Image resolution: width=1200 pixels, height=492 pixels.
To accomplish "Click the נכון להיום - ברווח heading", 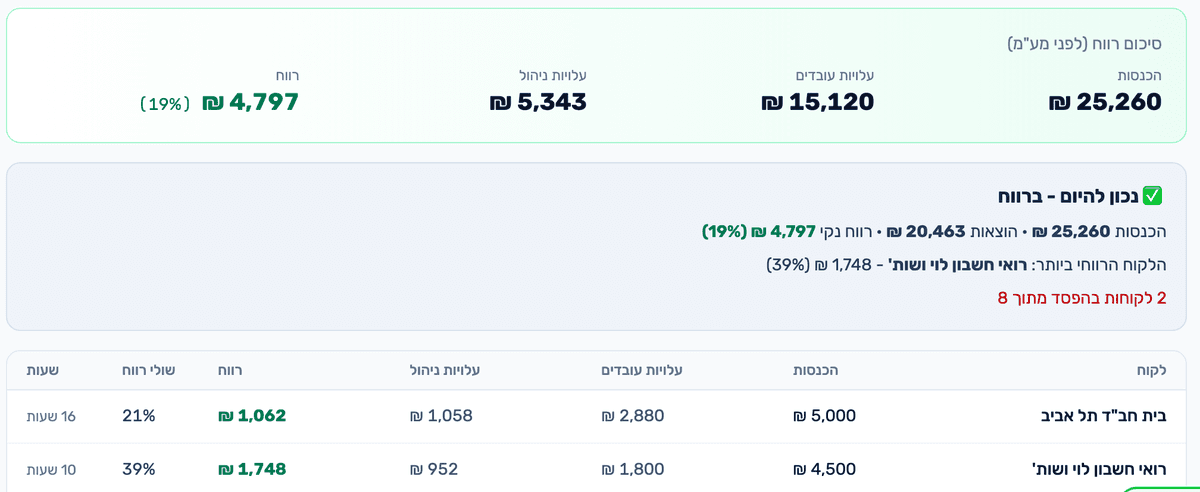I will pos(1067,196).
